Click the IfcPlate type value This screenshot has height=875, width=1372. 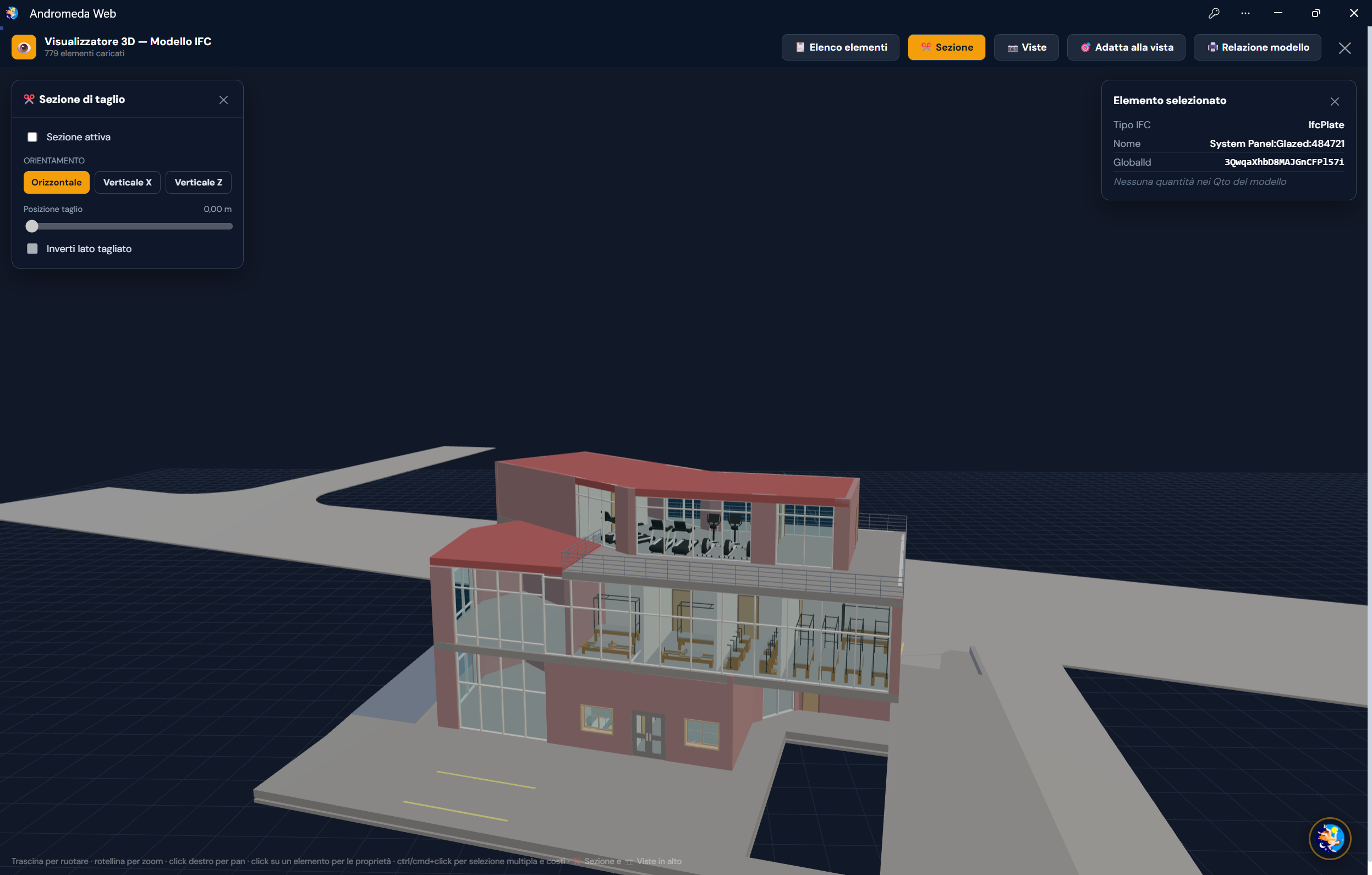click(x=1326, y=125)
